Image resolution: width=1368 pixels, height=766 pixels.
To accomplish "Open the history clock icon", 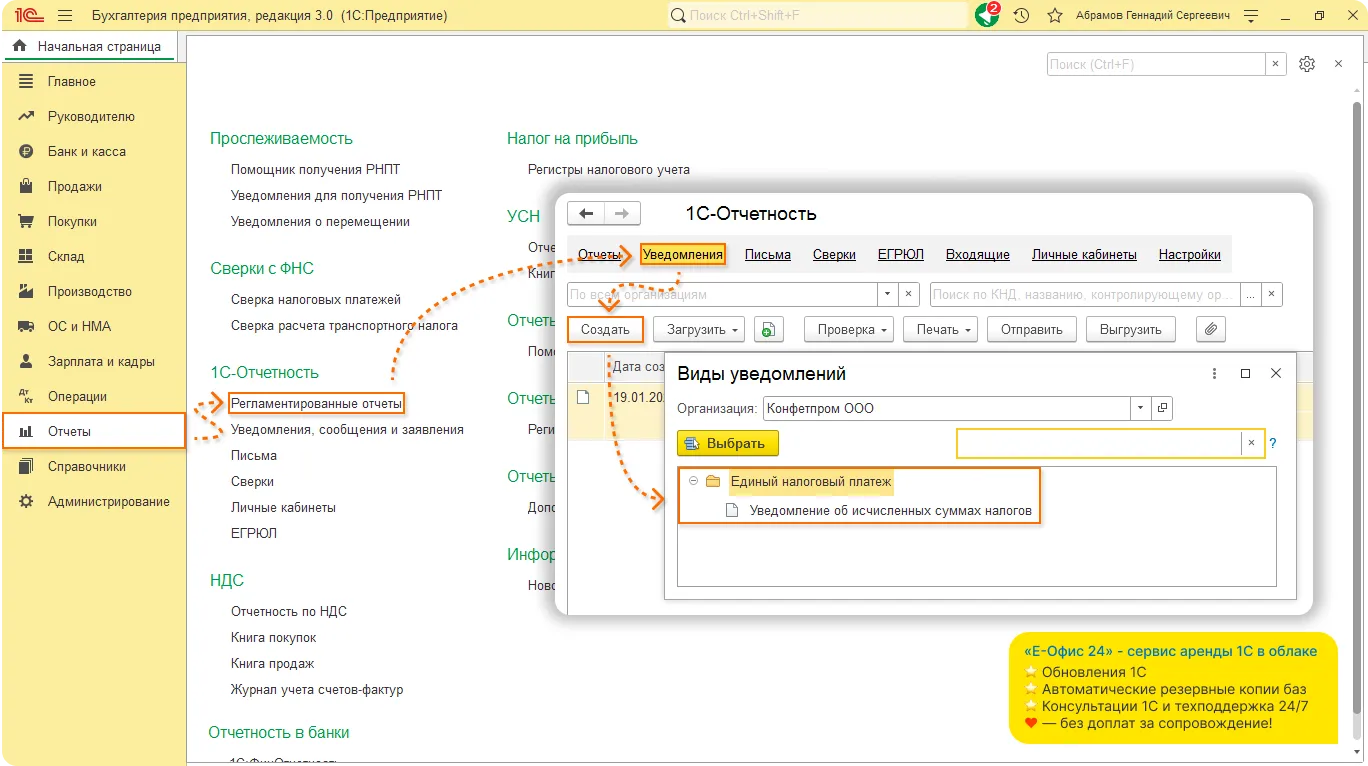I will coord(1021,16).
